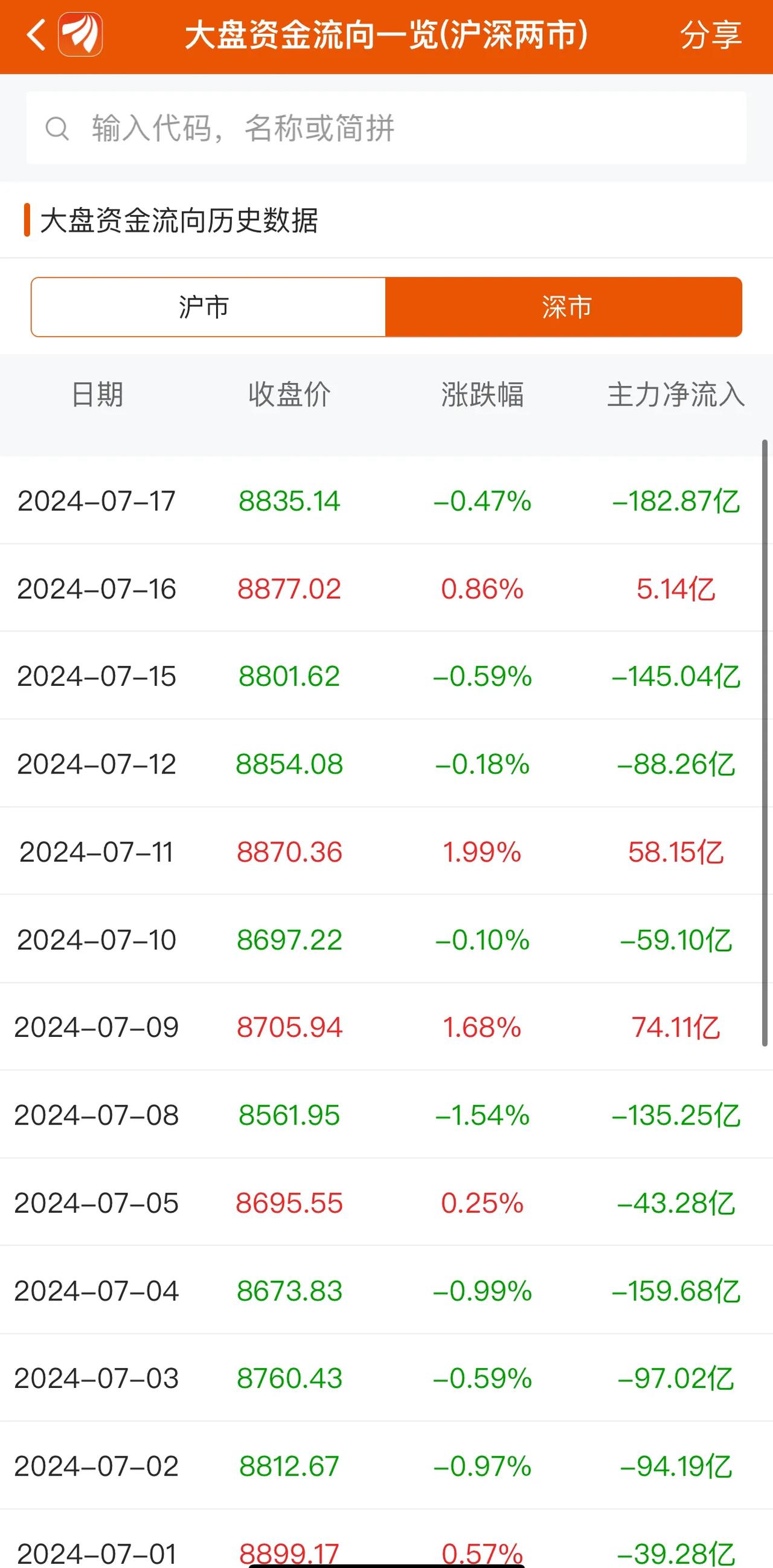The width and height of the screenshot is (773, 1568).
Task: Click the 收盘价 column header
Action: click(x=289, y=395)
